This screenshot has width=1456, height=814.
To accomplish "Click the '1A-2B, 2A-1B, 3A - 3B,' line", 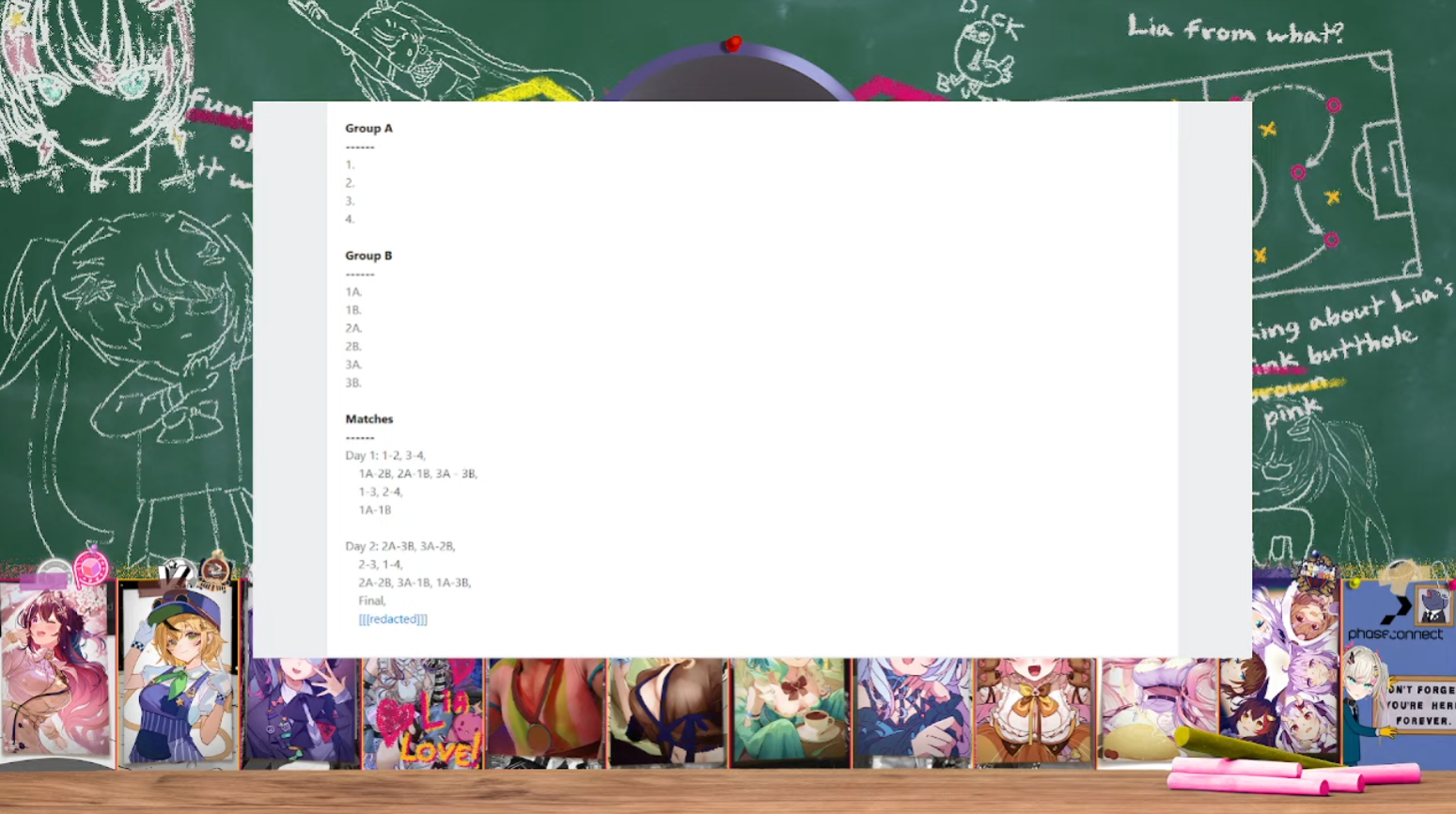I will pos(418,474).
